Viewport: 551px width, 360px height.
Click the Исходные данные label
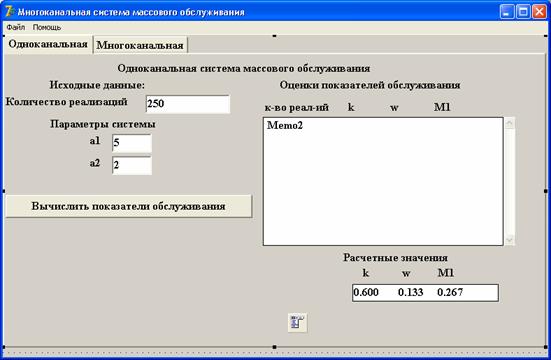tap(97, 85)
